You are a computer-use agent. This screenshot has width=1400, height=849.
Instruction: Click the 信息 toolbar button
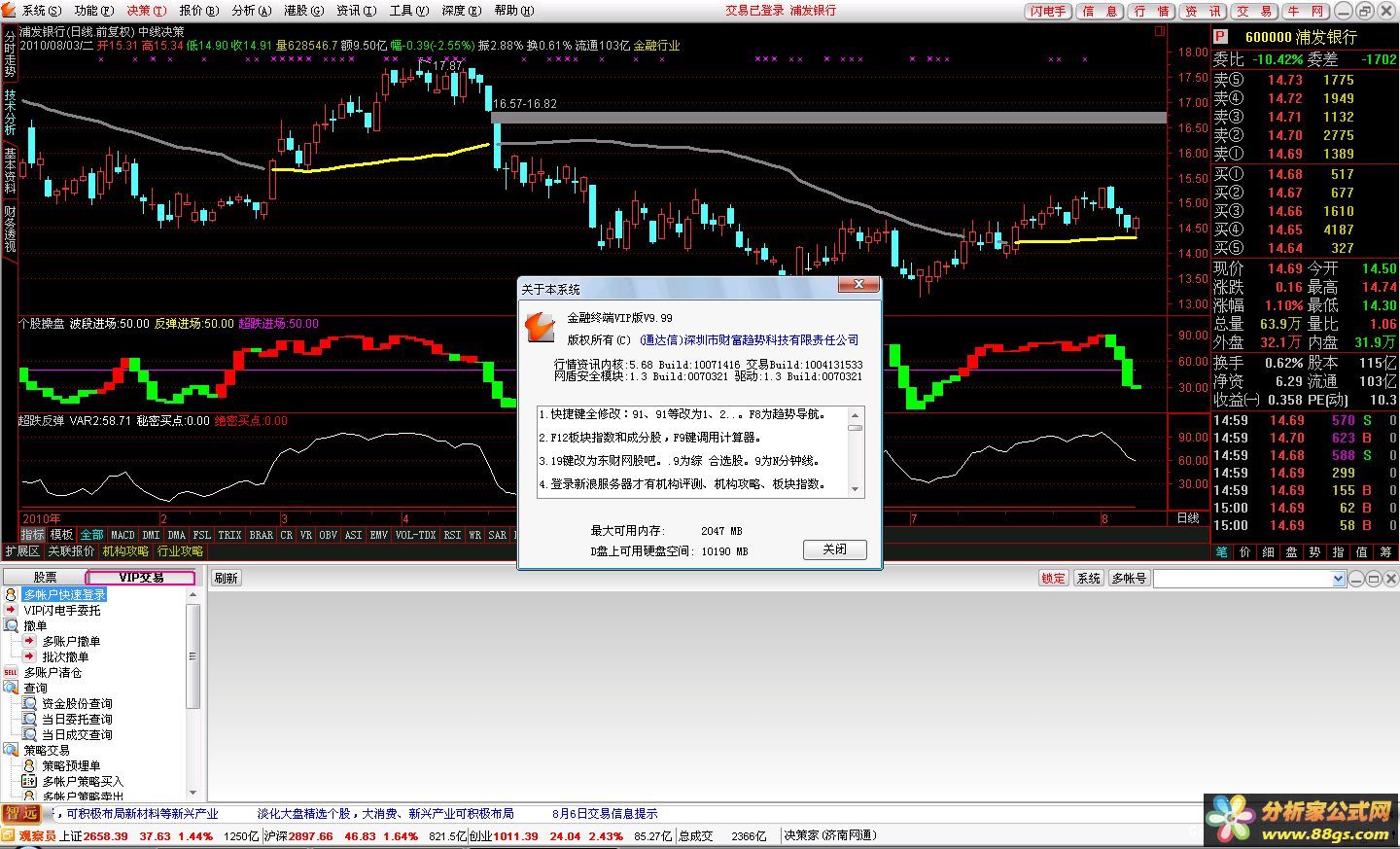pyautogui.click(x=1100, y=11)
